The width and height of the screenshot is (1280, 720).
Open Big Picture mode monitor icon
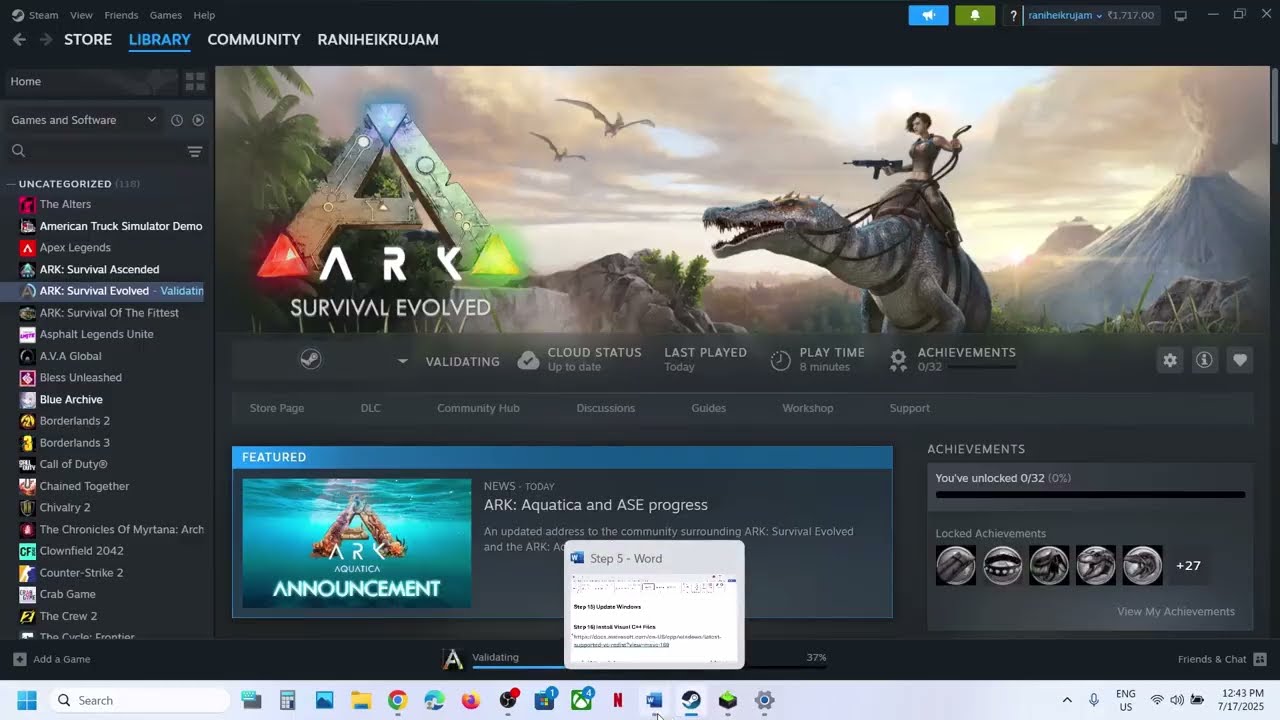click(1180, 15)
